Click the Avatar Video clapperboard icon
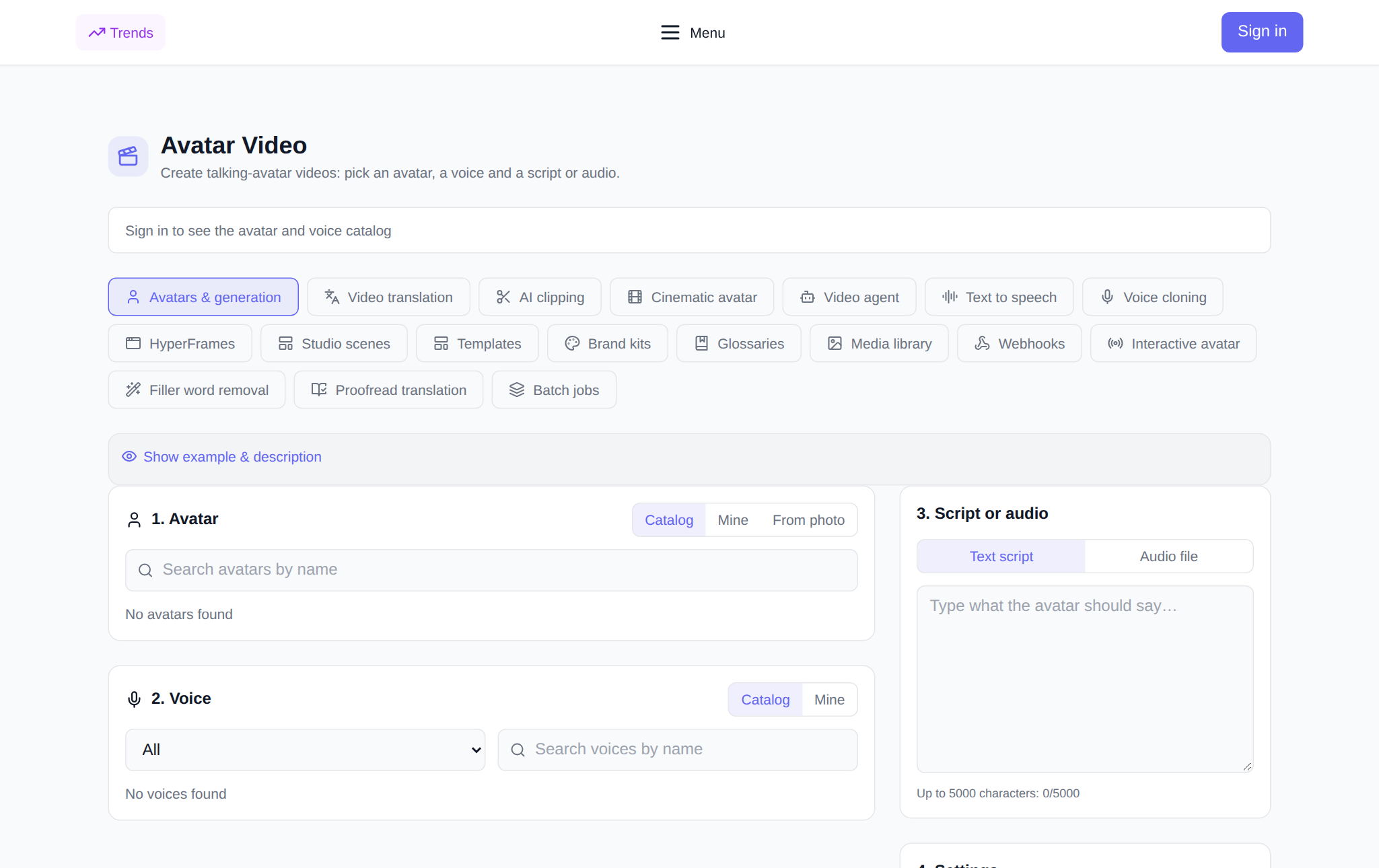Viewport: 1379px width, 868px height. [x=128, y=156]
